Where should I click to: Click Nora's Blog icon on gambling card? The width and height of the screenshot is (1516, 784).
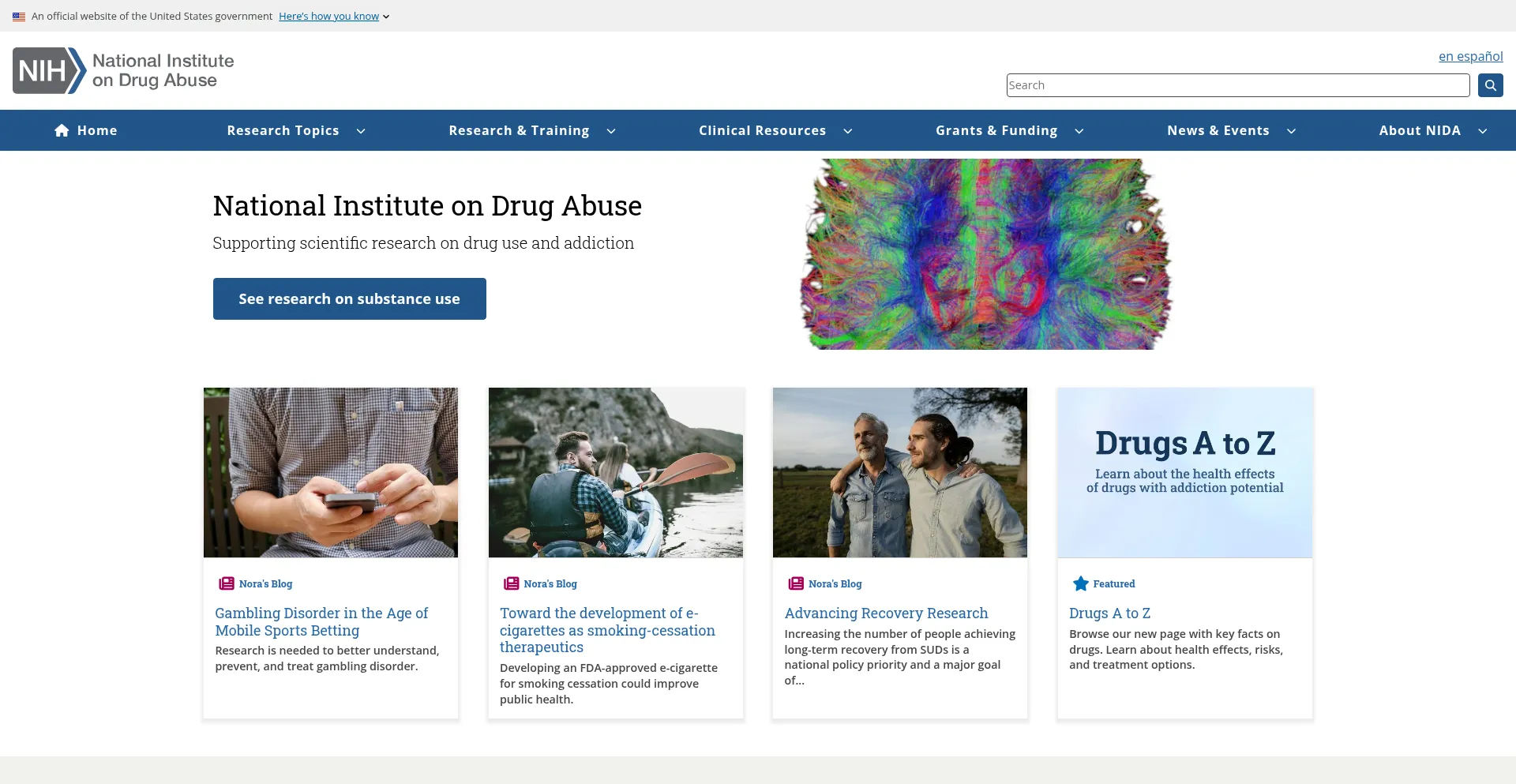[227, 583]
